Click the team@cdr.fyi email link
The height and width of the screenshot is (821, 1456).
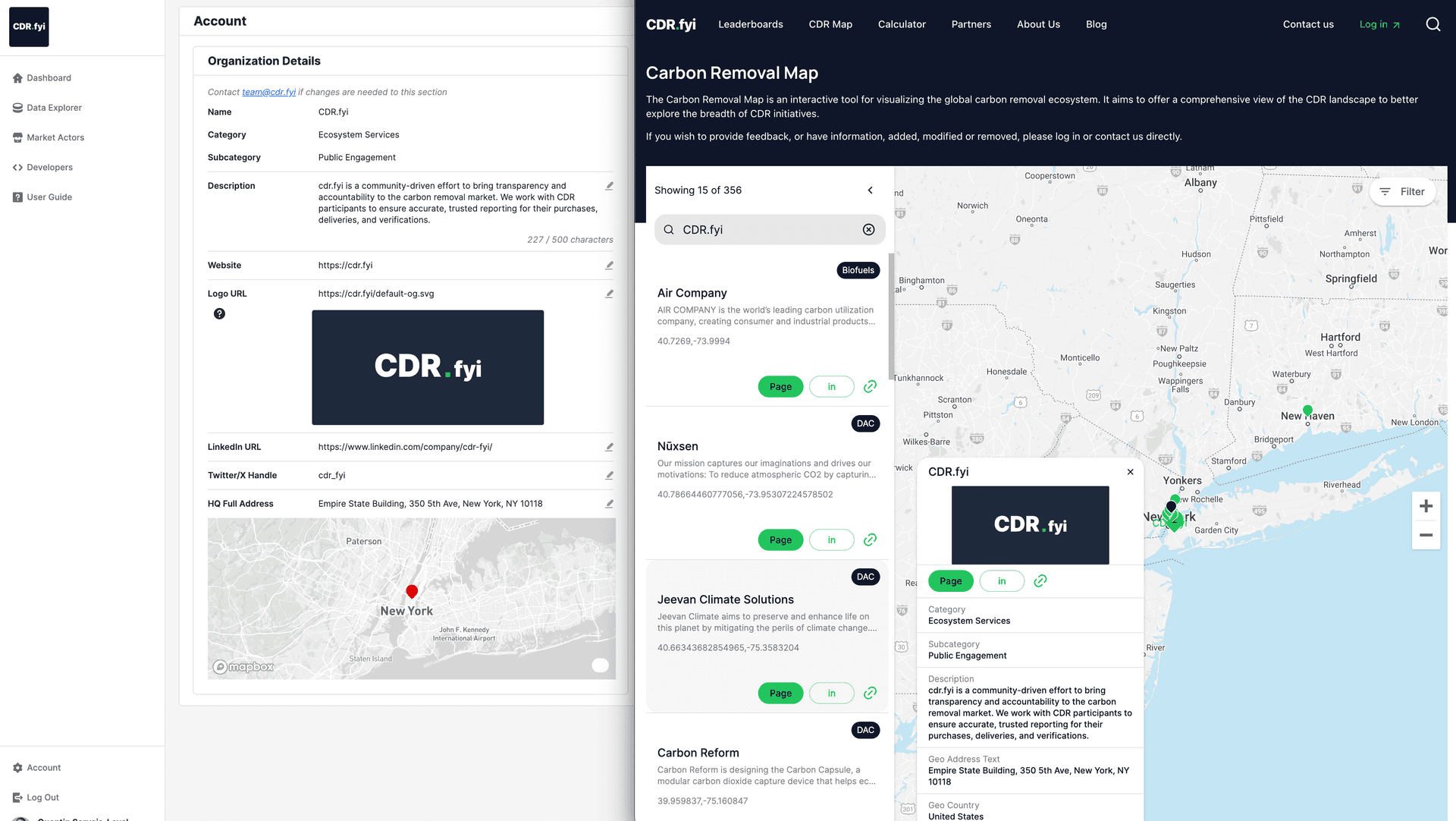click(x=268, y=93)
